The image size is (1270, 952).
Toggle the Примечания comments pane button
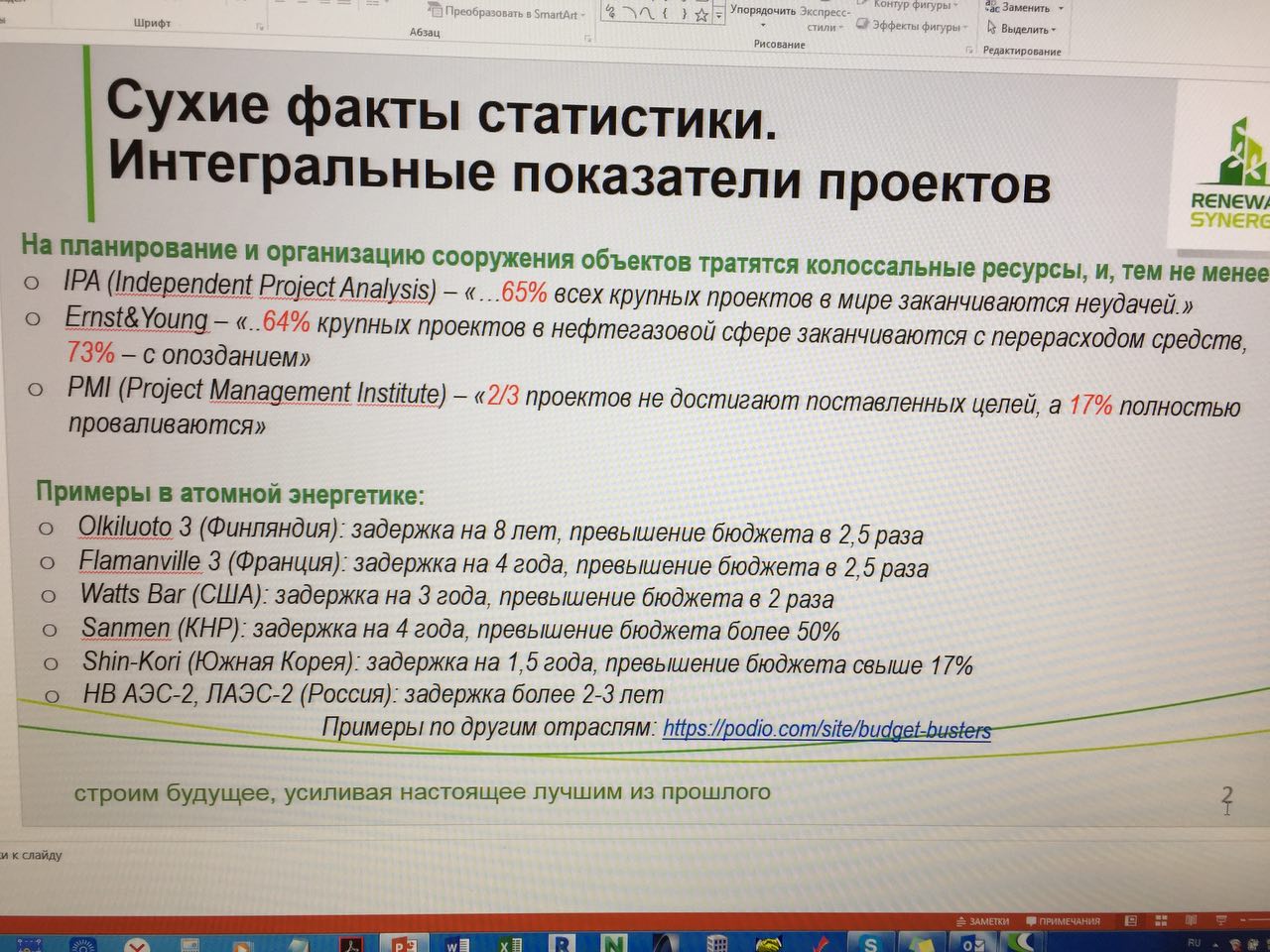[x=1064, y=921]
